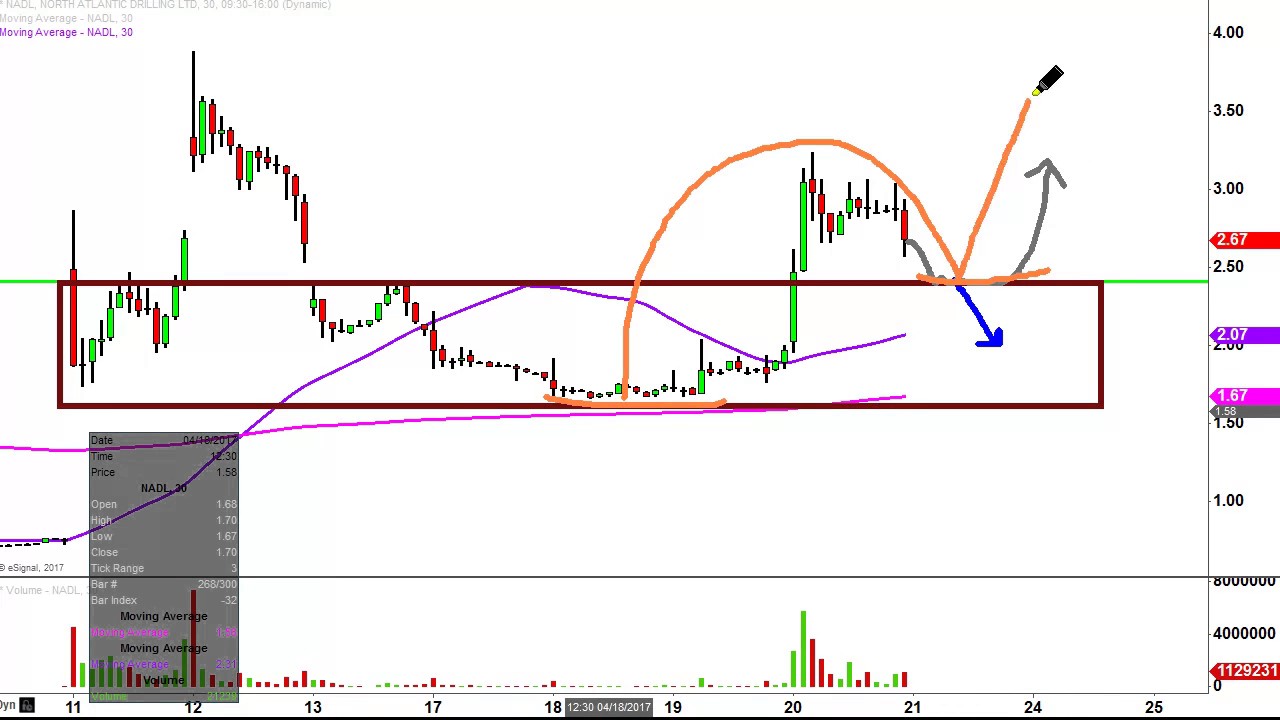Viewport: 1280px width, 720px height.
Task: Click the Volume - NADL pane title
Action: point(42,590)
